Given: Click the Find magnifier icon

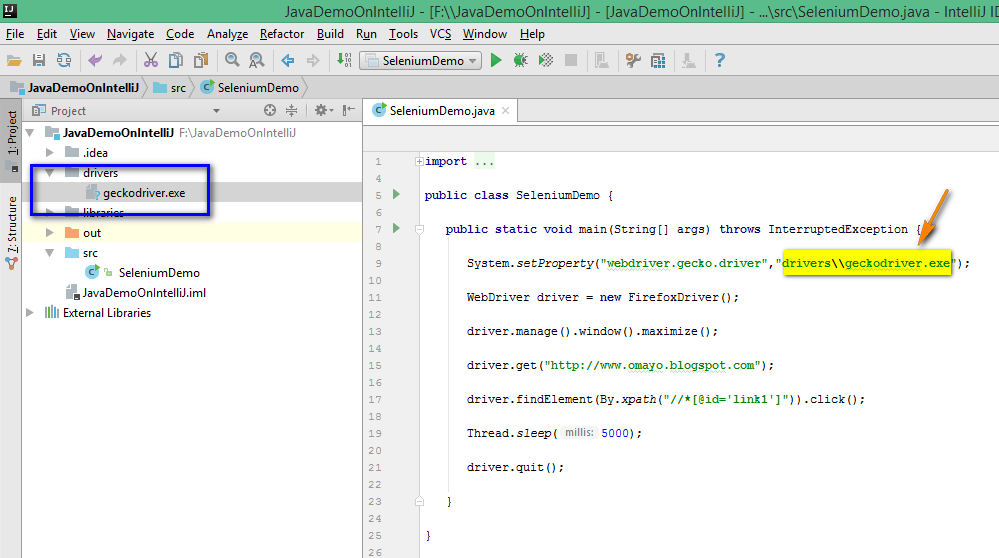Looking at the screenshot, I should (232, 61).
